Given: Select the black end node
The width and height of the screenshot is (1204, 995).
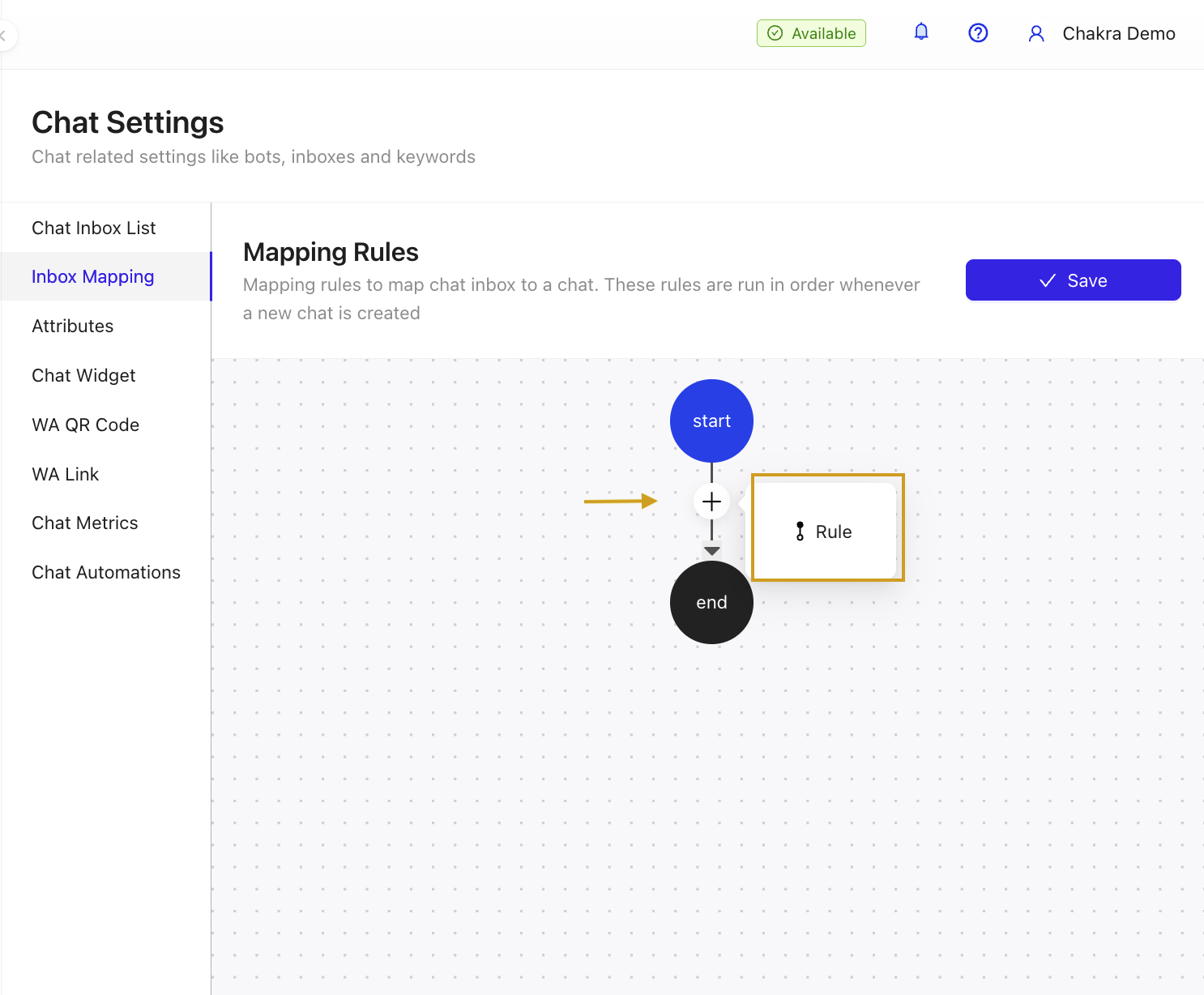Looking at the screenshot, I should point(711,602).
